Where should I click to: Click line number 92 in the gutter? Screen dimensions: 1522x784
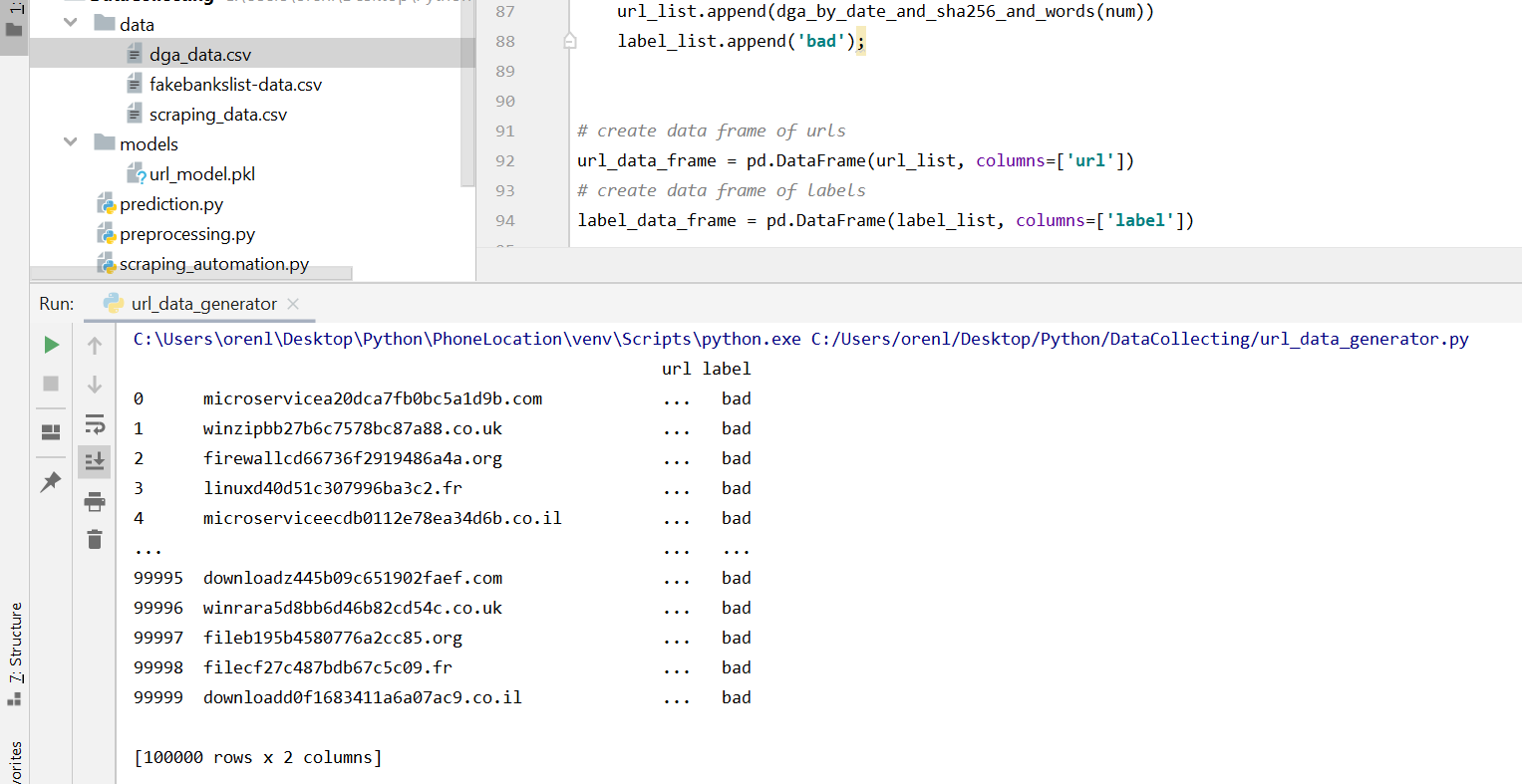pos(505,160)
